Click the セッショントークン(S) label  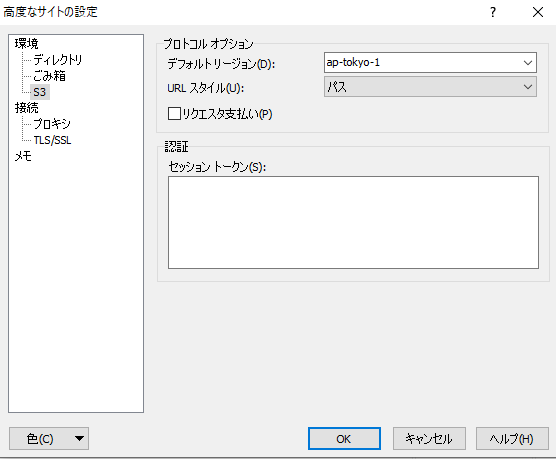pos(217,167)
